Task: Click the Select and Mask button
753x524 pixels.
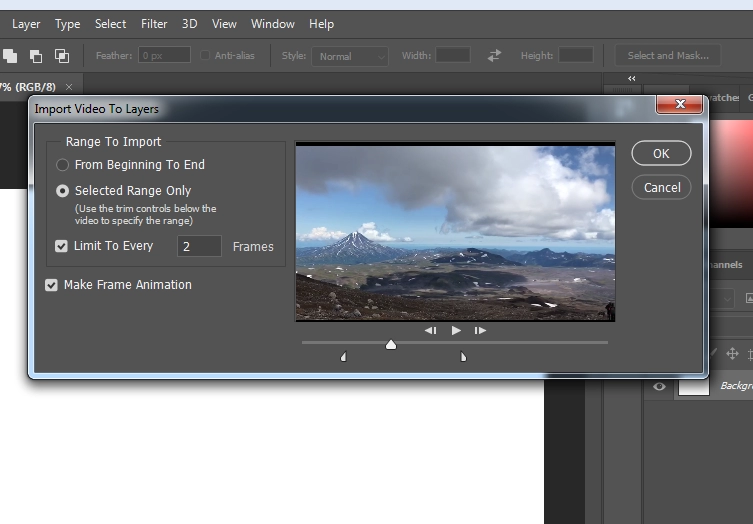Action: 668,56
